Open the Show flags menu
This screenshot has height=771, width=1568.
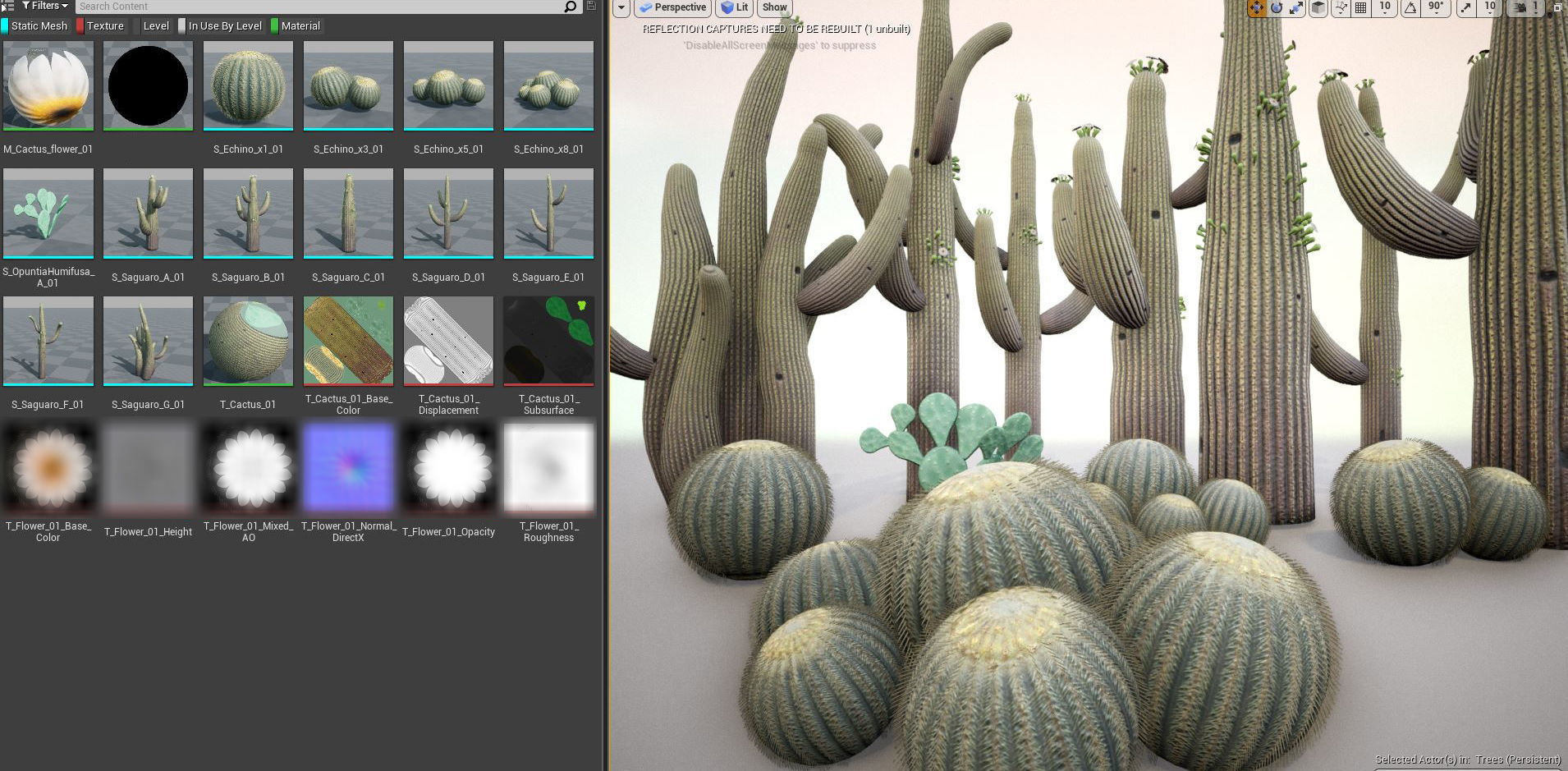pyautogui.click(x=774, y=7)
